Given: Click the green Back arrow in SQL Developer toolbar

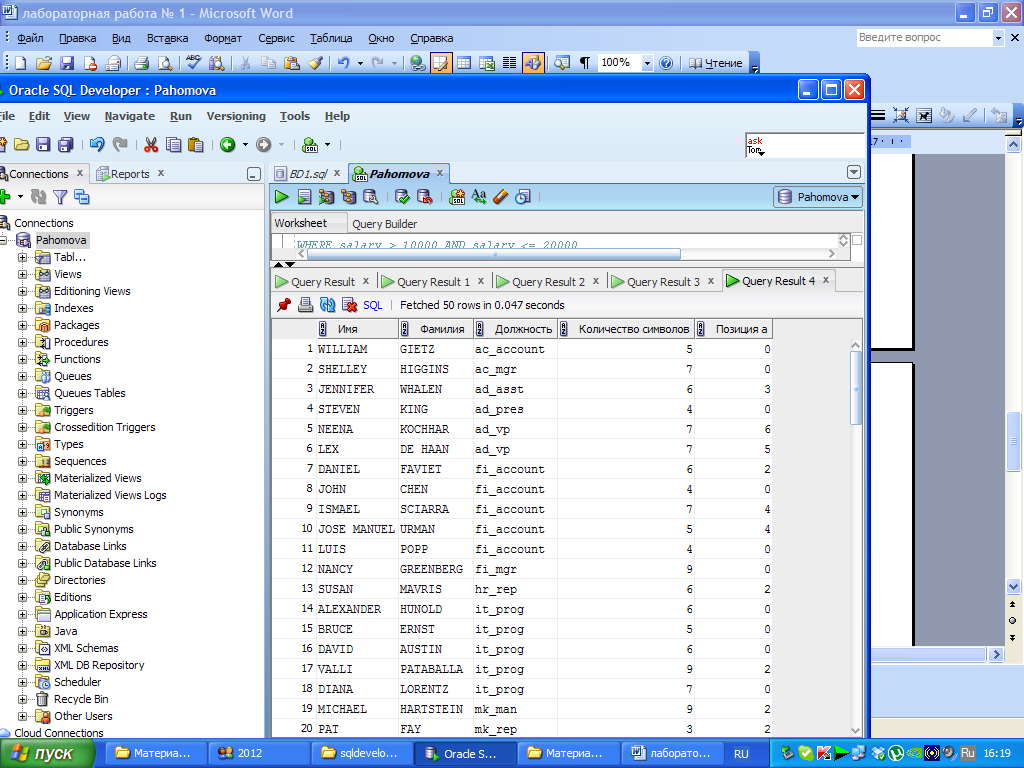Looking at the screenshot, I should tap(227, 144).
